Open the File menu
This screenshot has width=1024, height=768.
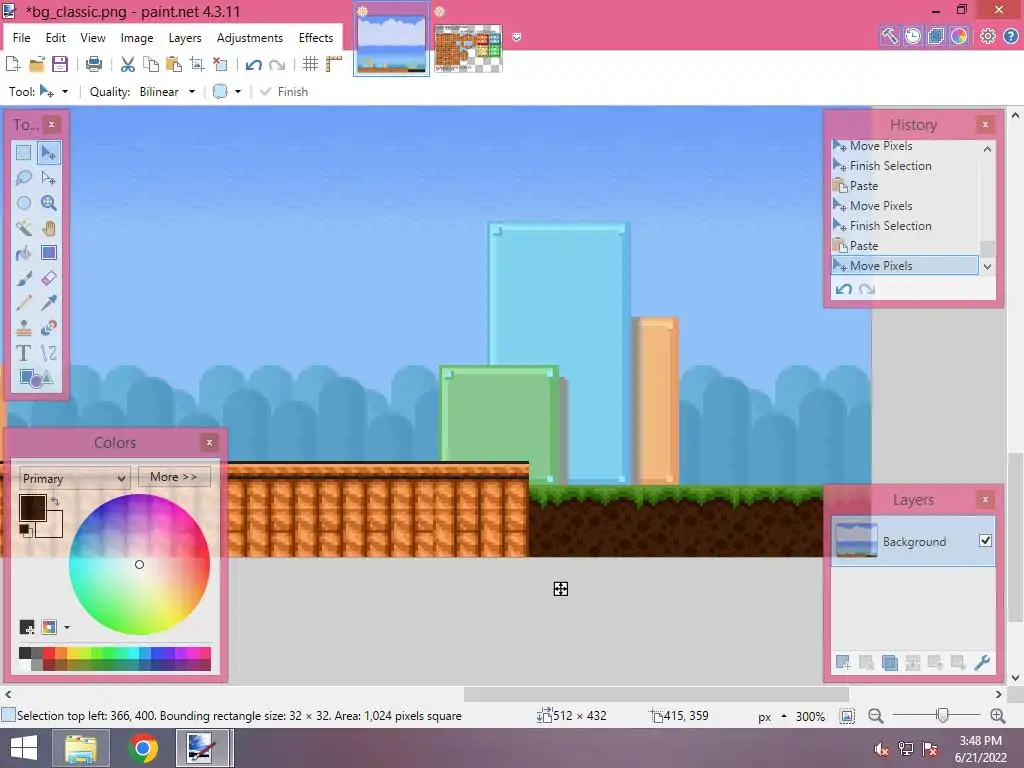click(22, 38)
